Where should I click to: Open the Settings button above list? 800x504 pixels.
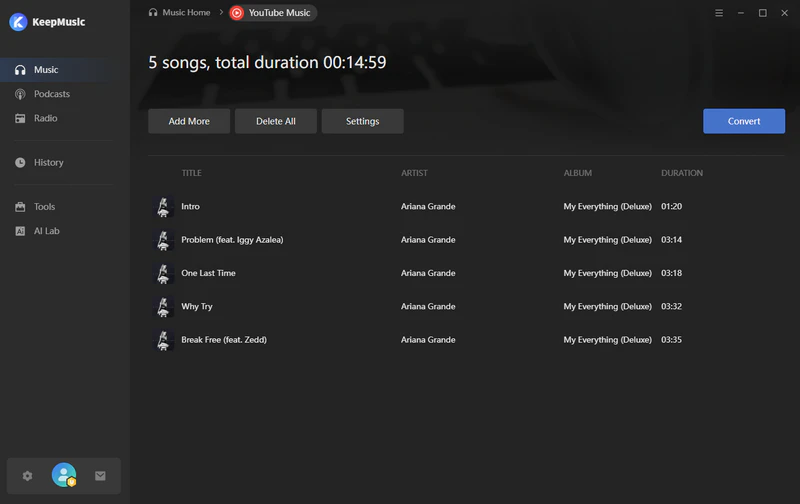[x=362, y=121]
